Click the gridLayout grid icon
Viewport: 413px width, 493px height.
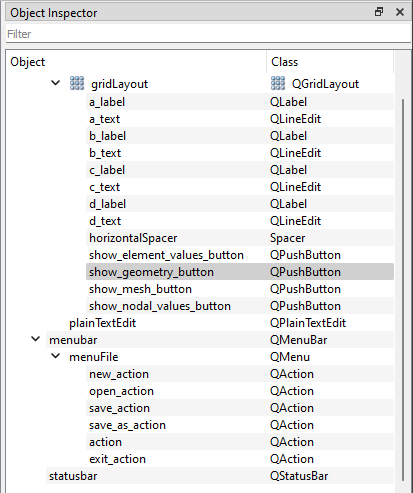pos(77,83)
